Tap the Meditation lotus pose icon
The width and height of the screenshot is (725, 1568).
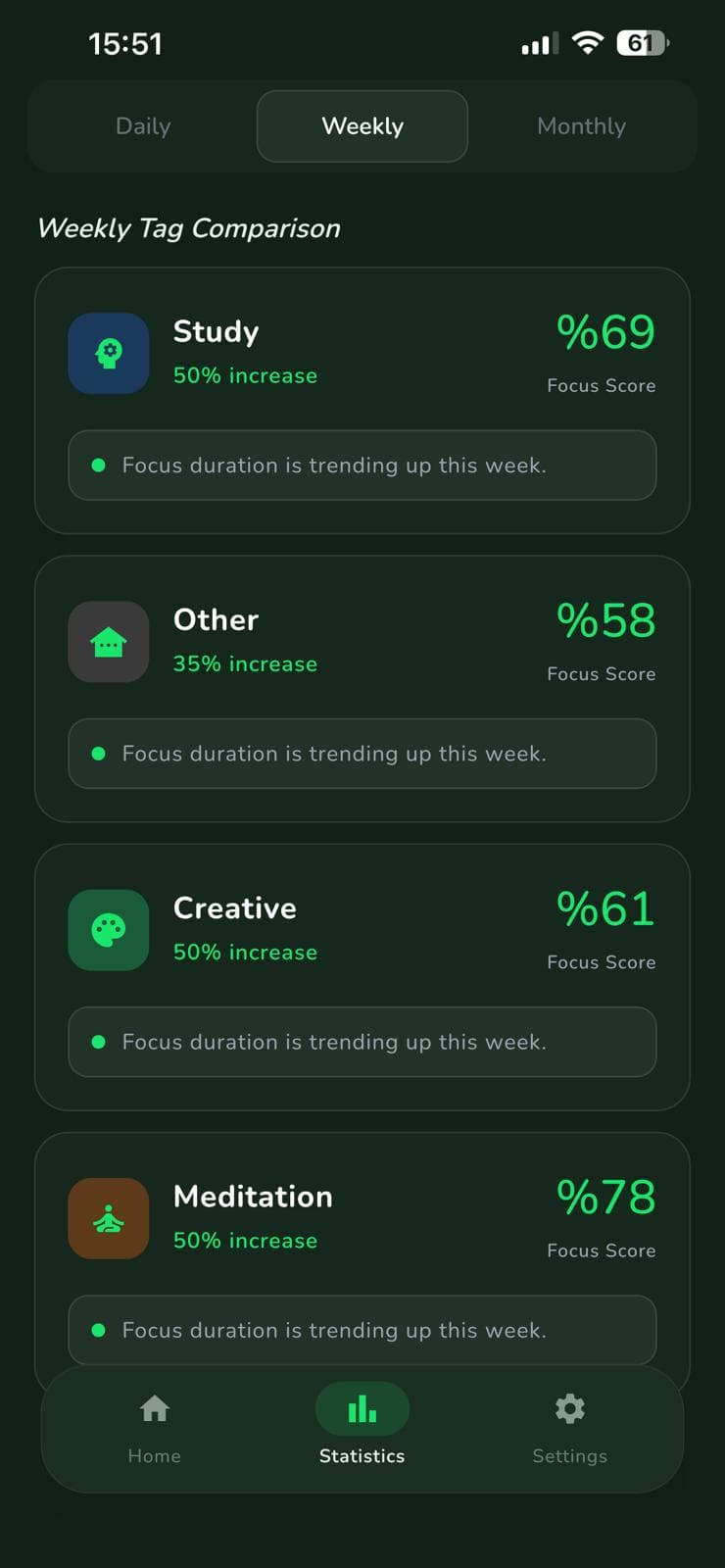[x=109, y=1218]
